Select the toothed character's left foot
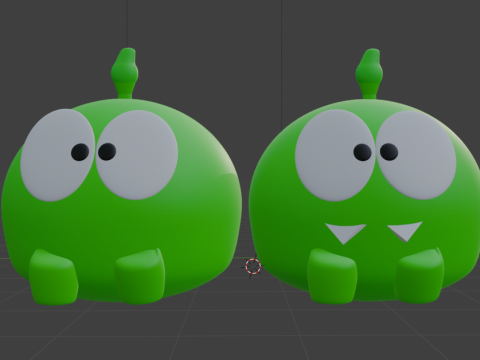480x360 pixels. tap(332, 276)
